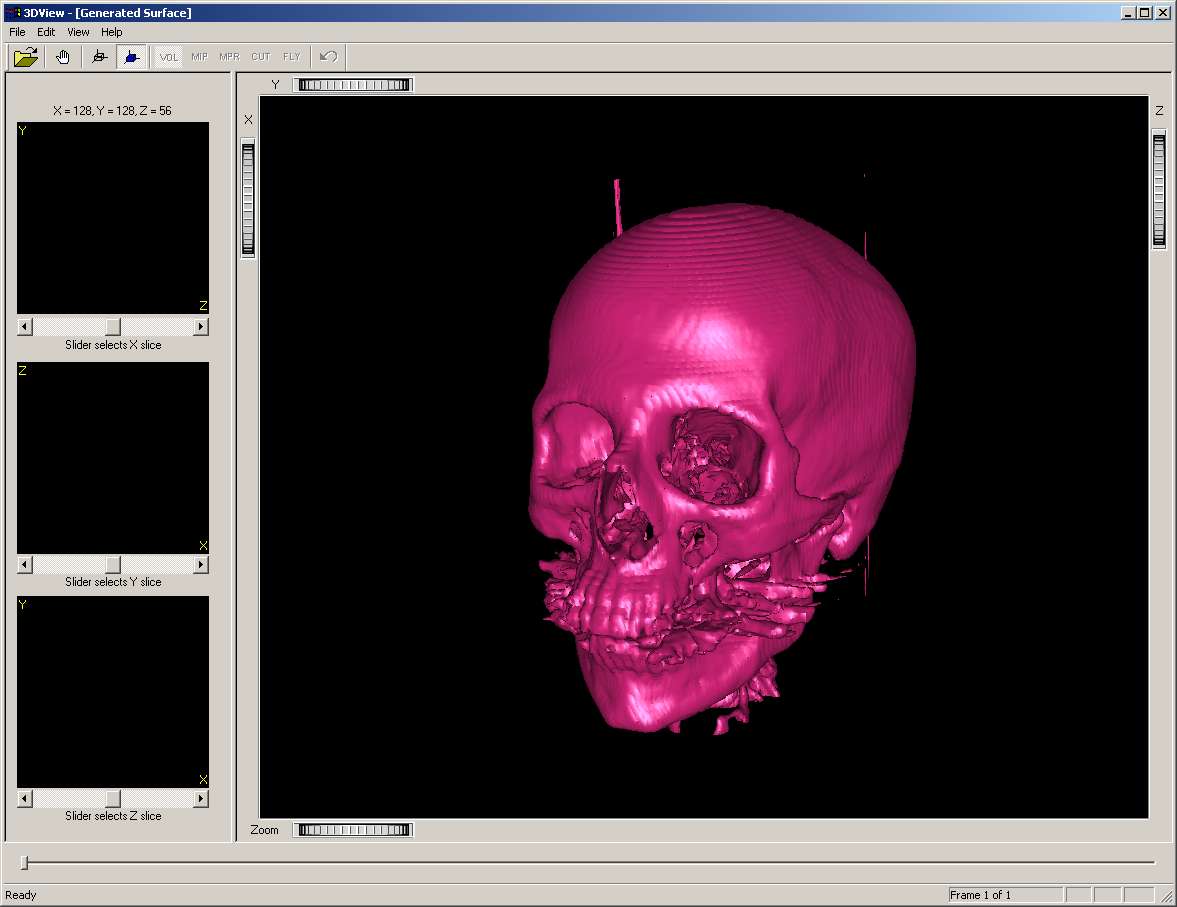Toggle VOL volume rendering mode
Screen dimensions: 1177x907
169,57
